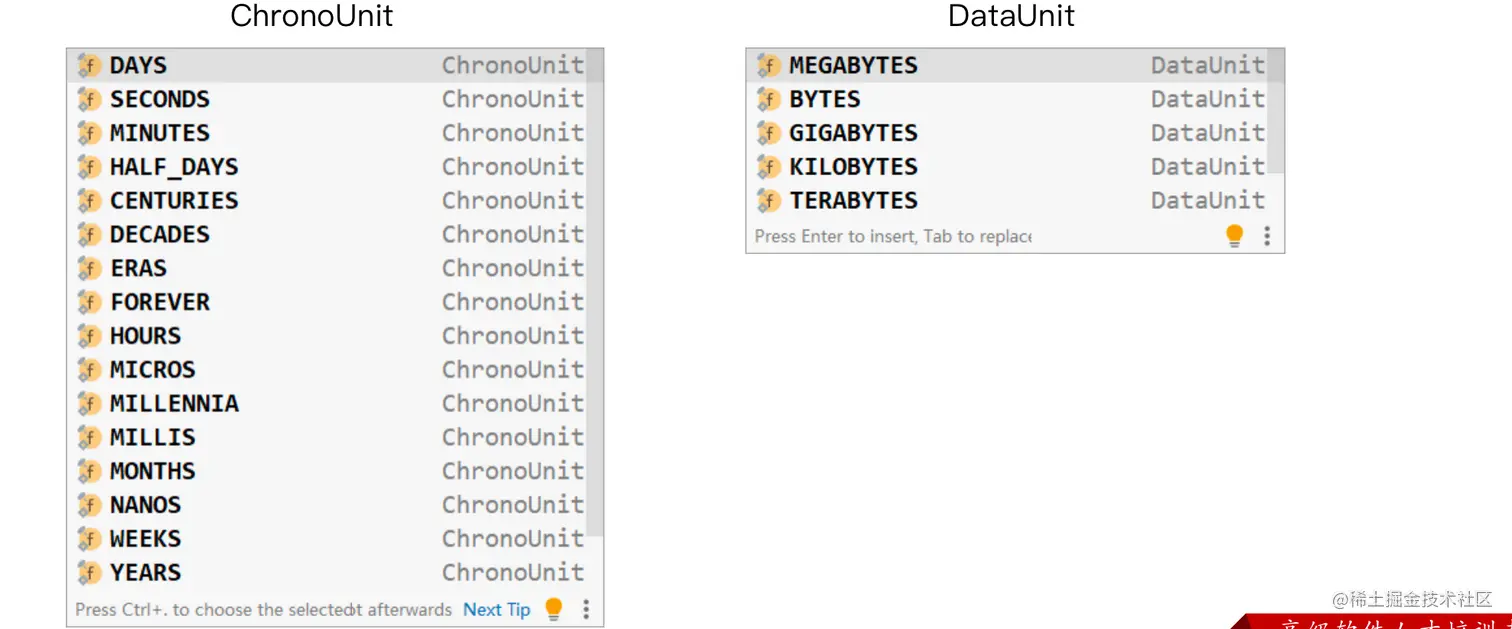Choose the FOREVER suggestion
1512x629 pixels.
click(x=327, y=302)
